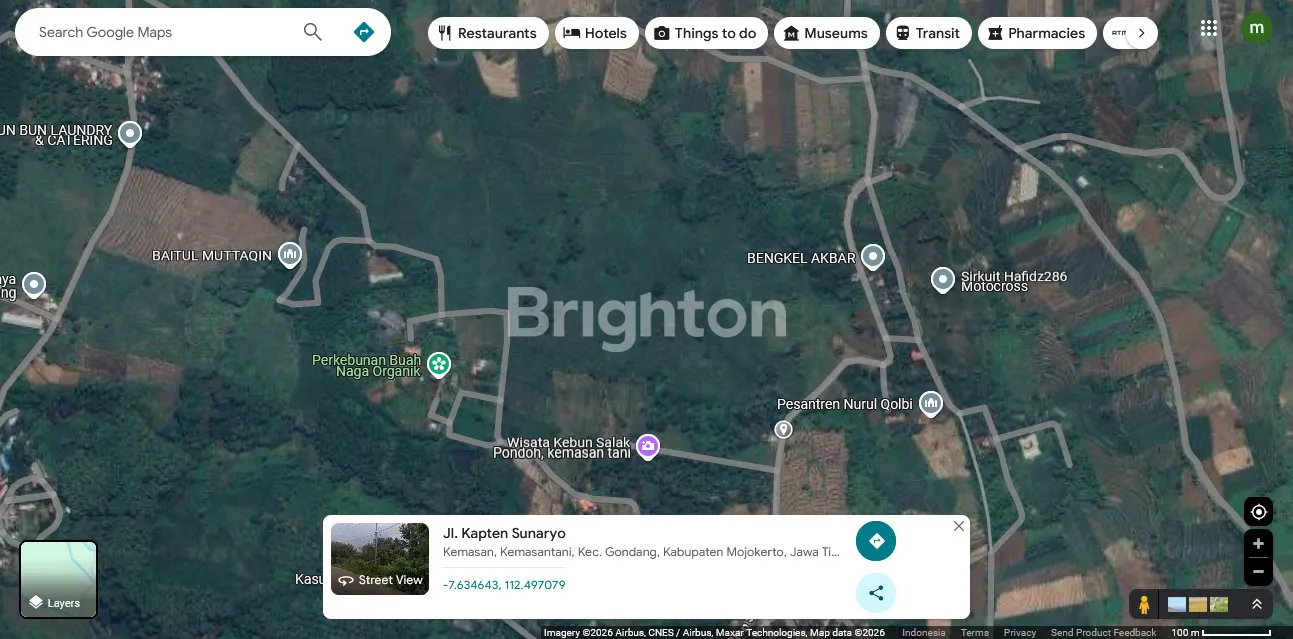Open the Street View thumbnail
The width and height of the screenshot is (1293, 639).
pyautogui.click(x=380, y=558)
